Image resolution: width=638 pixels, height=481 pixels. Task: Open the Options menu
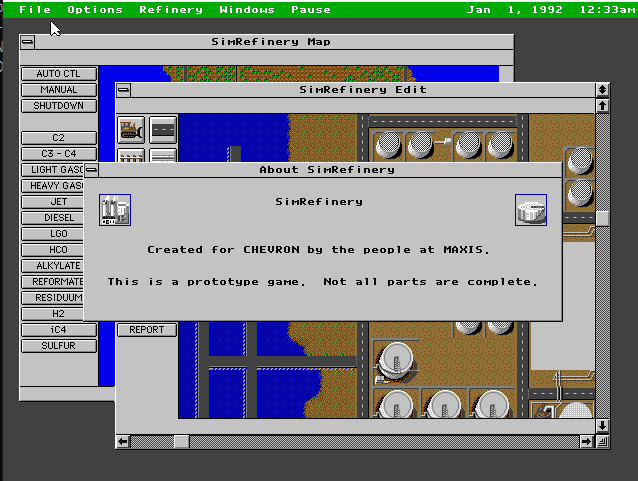tap(95, 10)
